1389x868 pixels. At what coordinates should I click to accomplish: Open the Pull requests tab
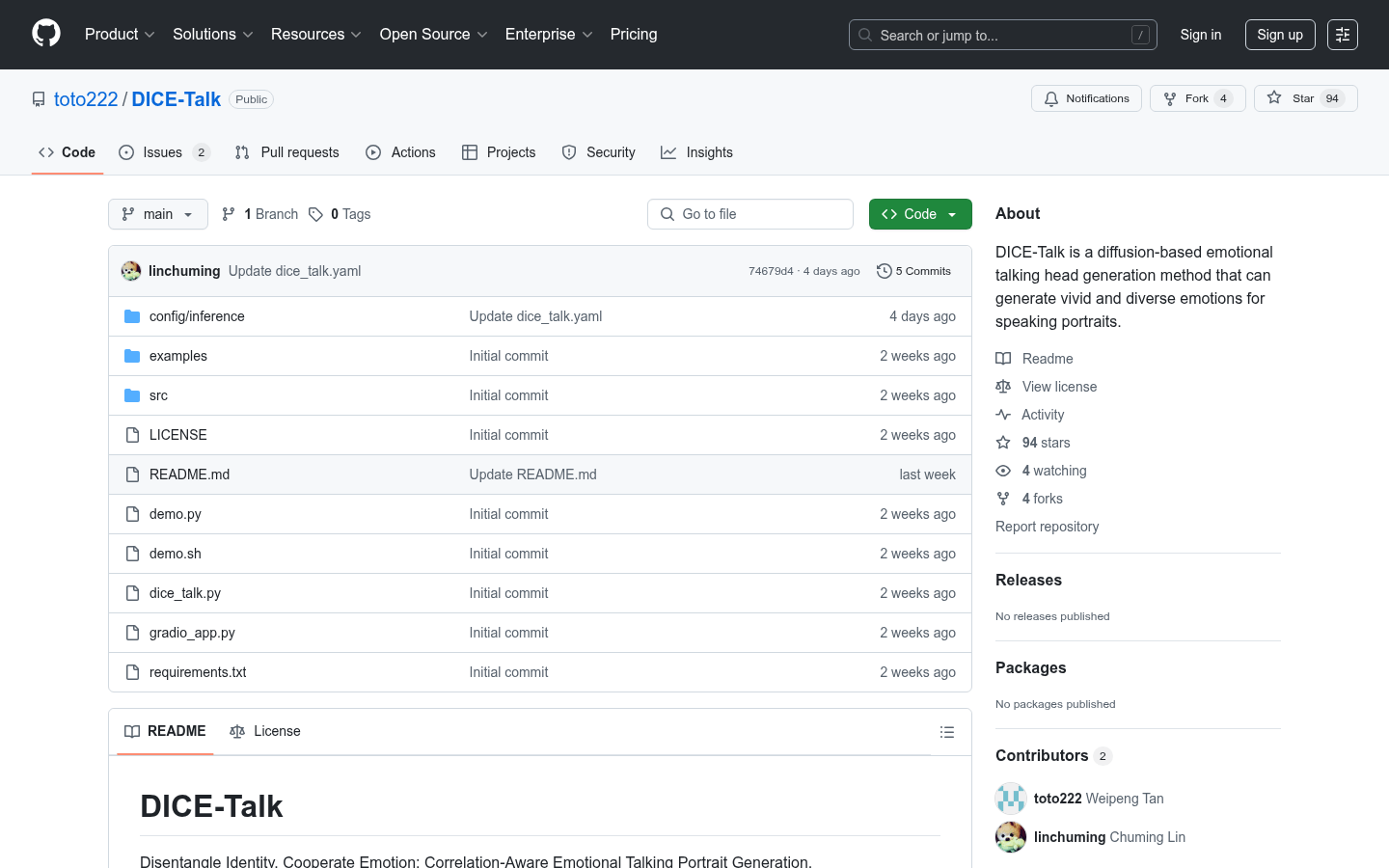pos(287,152)
